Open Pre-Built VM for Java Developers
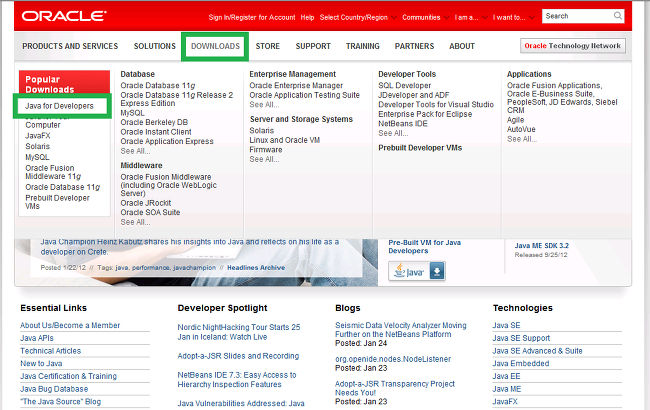650x410 pixels. point(424,247)
